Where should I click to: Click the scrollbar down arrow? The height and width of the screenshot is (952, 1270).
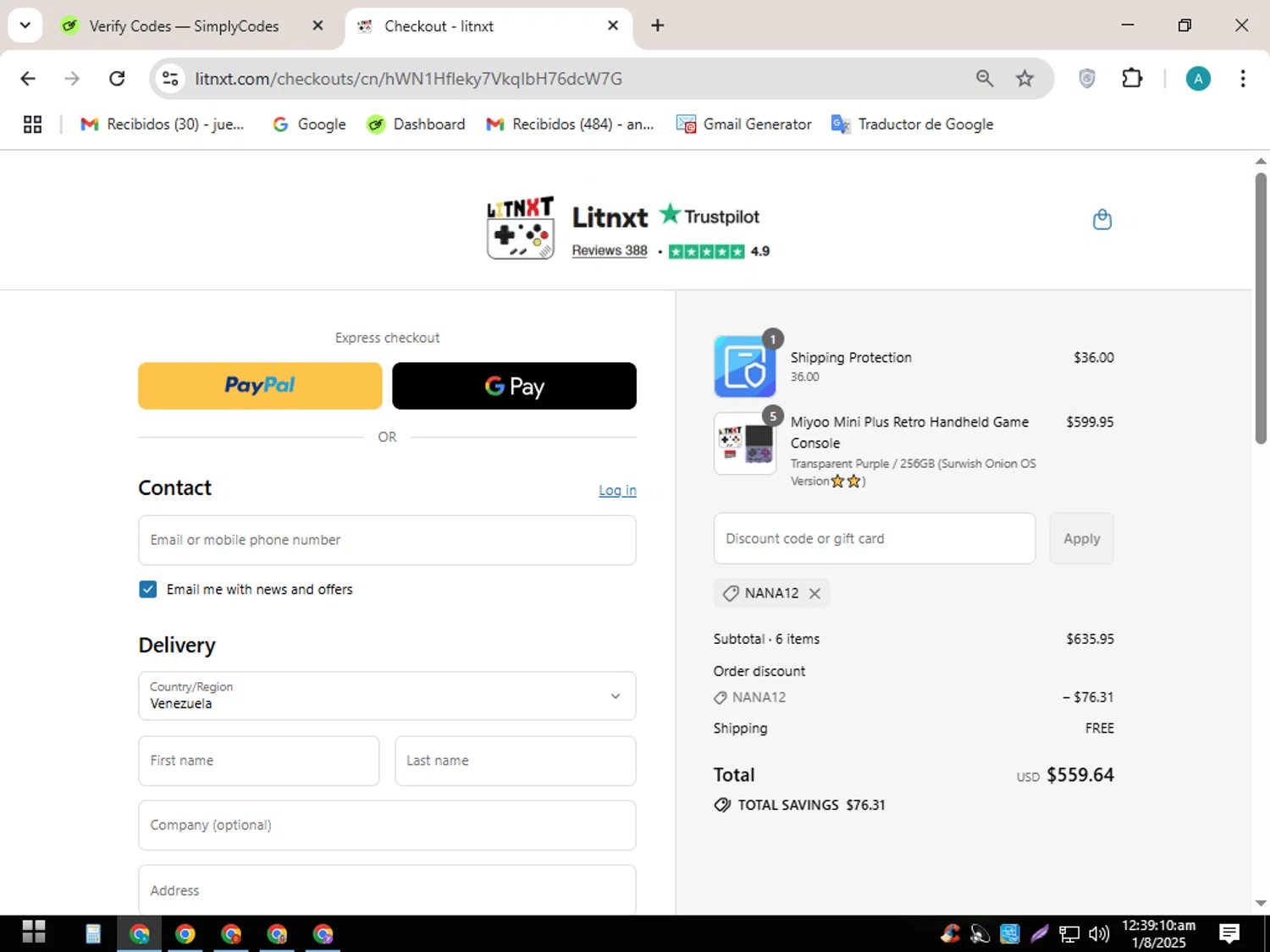click(1261, 903)
